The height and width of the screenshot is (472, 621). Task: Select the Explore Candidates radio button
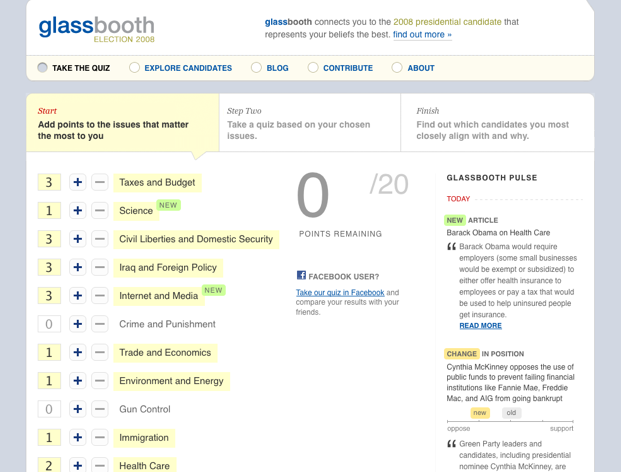134,68
